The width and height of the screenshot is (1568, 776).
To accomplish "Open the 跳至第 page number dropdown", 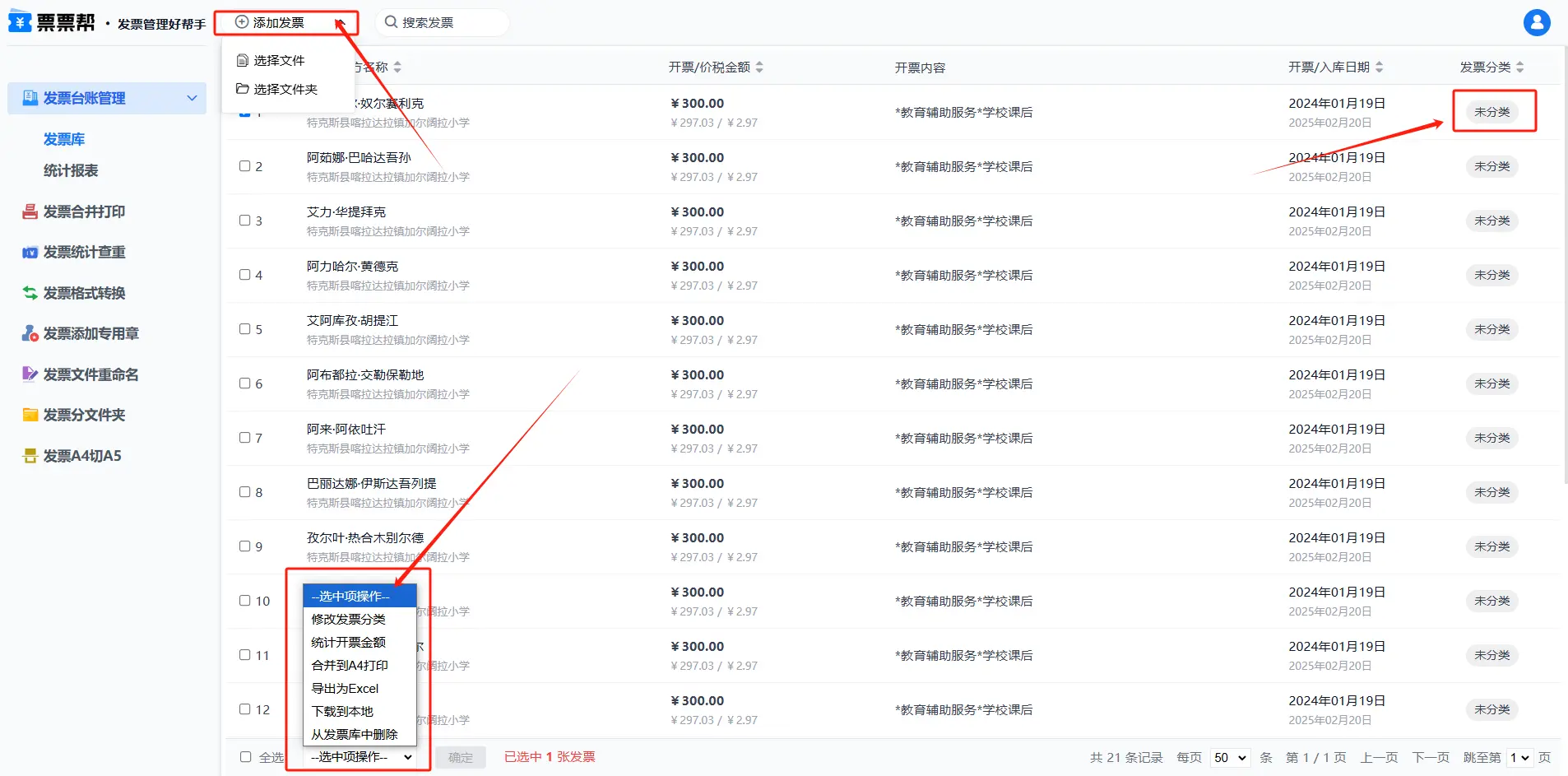I will tap(1519, 757).
